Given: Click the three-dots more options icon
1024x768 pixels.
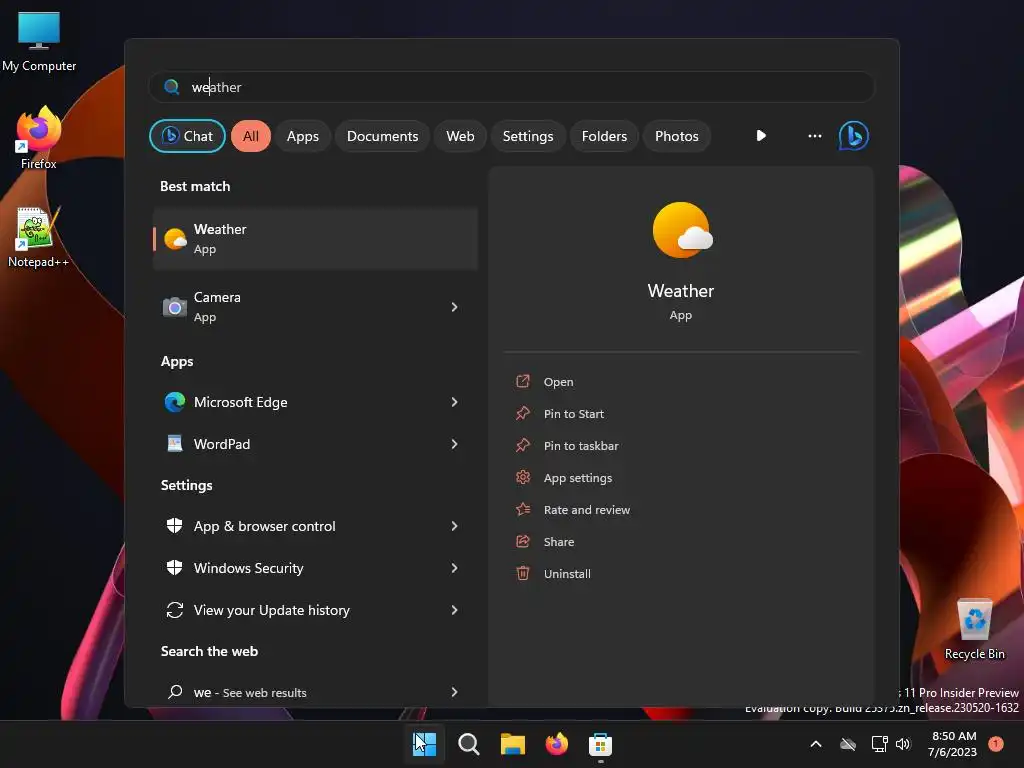Looking at the screenshot, I should coord(814,136).
